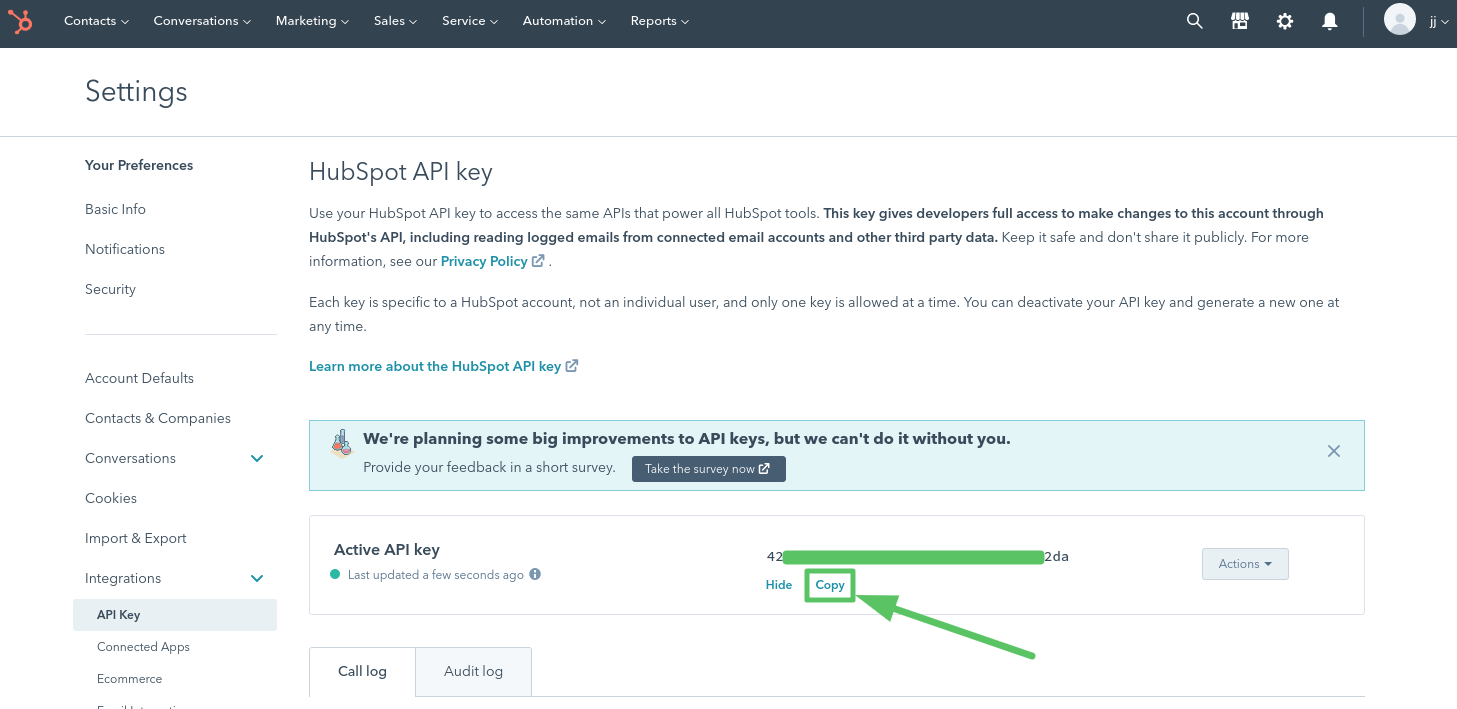The image size is (1457, 709).
Task: Click the HubSpot API key heading
Action: coord(401,172)
